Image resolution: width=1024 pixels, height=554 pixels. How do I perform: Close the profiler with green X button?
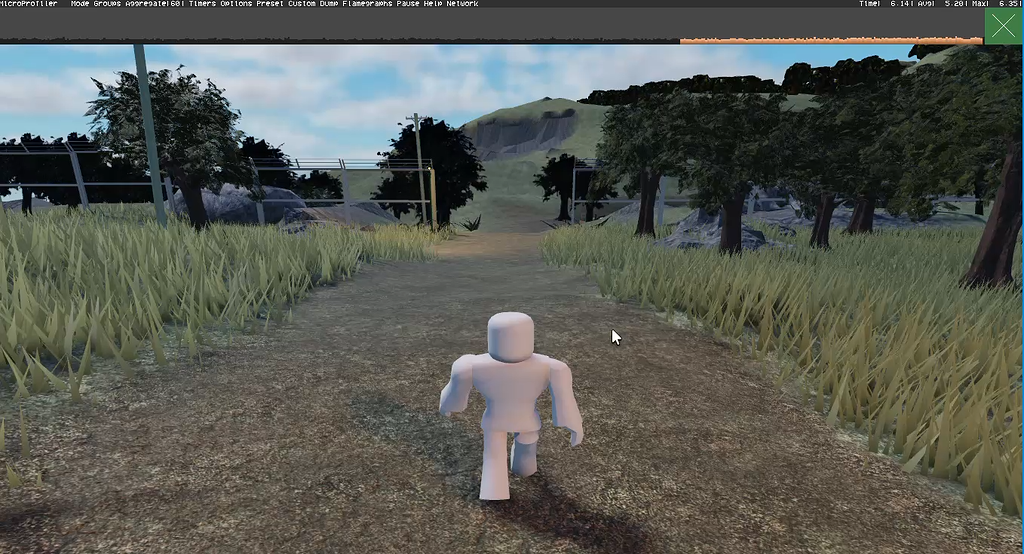tap(1004, 27)
